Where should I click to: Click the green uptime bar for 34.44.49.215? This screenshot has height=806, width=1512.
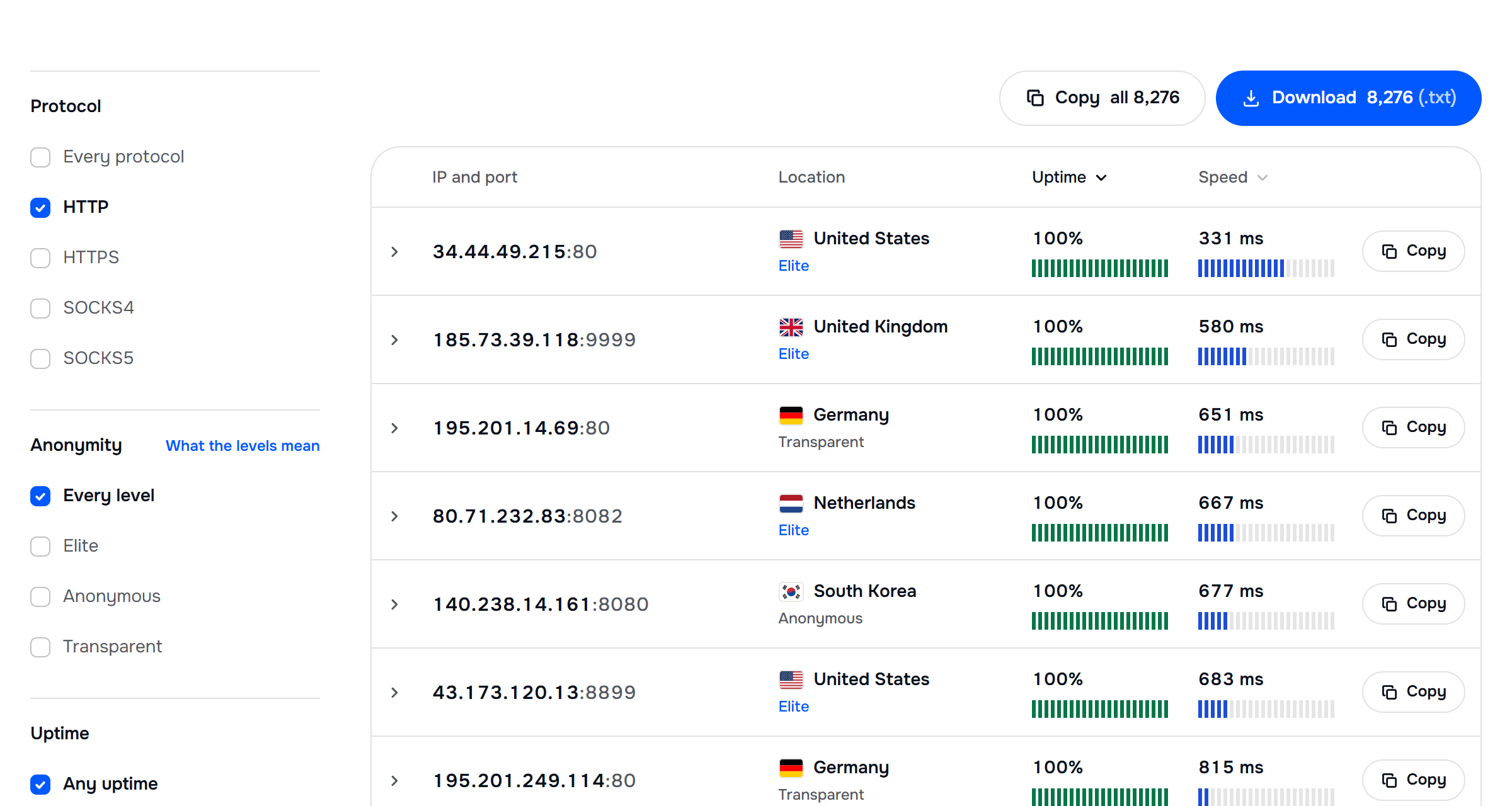click(1100, 268)
